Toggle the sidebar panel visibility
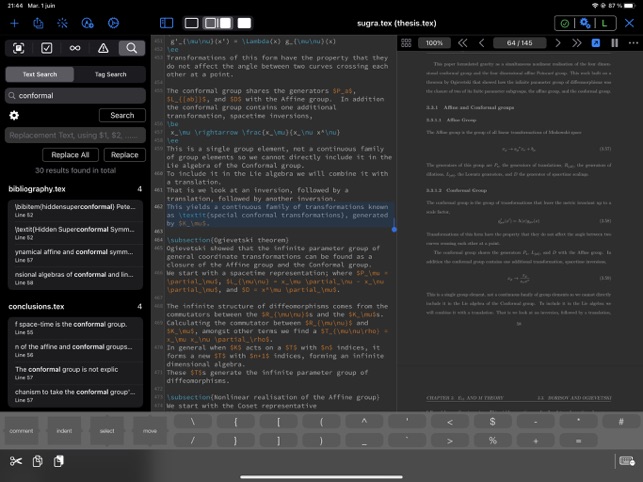 point(165,22)
